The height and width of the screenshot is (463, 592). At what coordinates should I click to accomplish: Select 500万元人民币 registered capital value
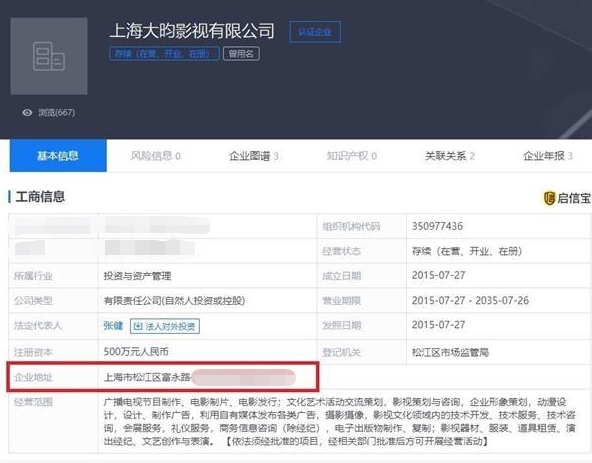coord(136,352)
